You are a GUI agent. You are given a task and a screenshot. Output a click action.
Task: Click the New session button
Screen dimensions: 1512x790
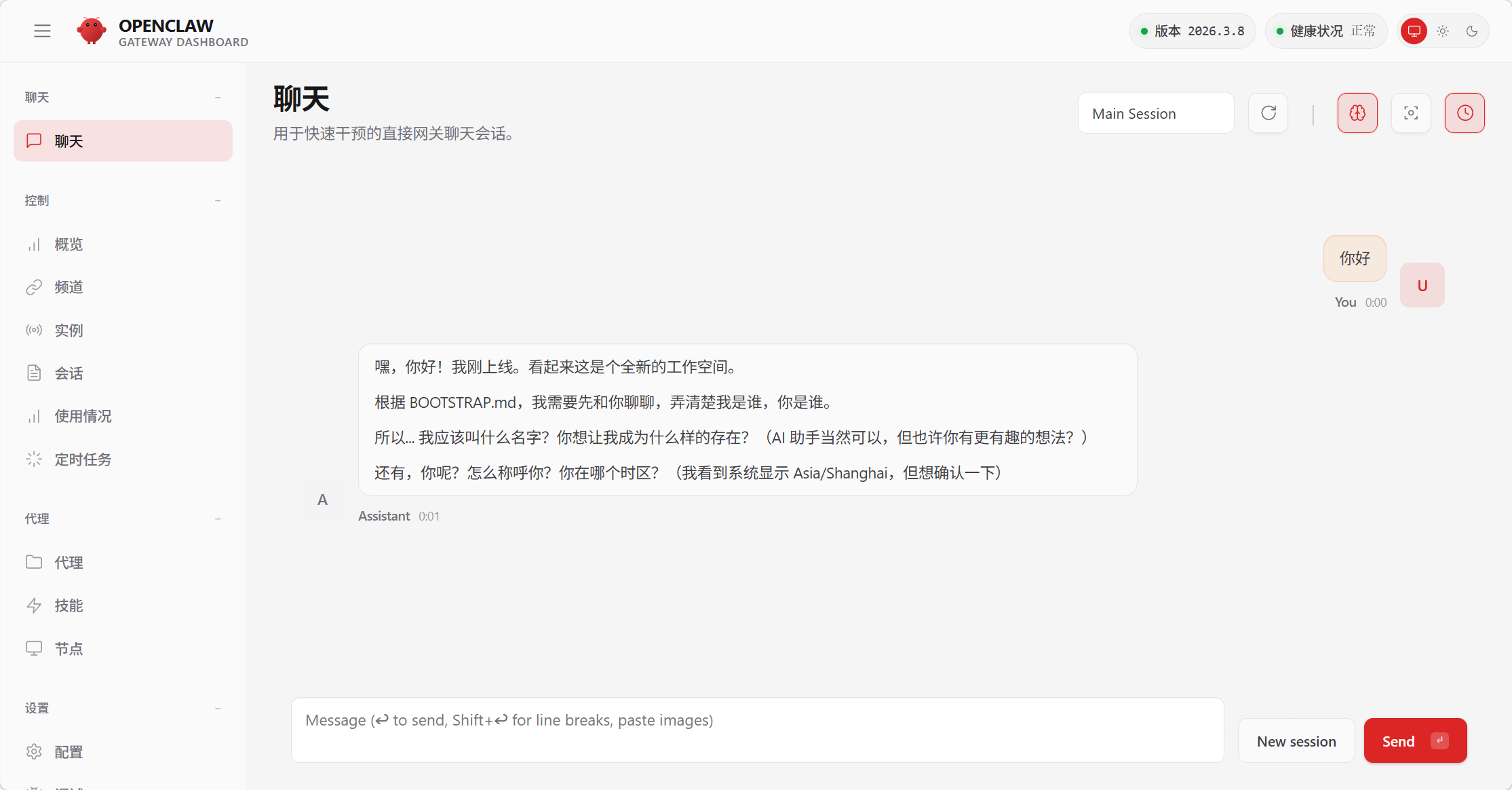pyautogui.click(x=1296, y=741)
